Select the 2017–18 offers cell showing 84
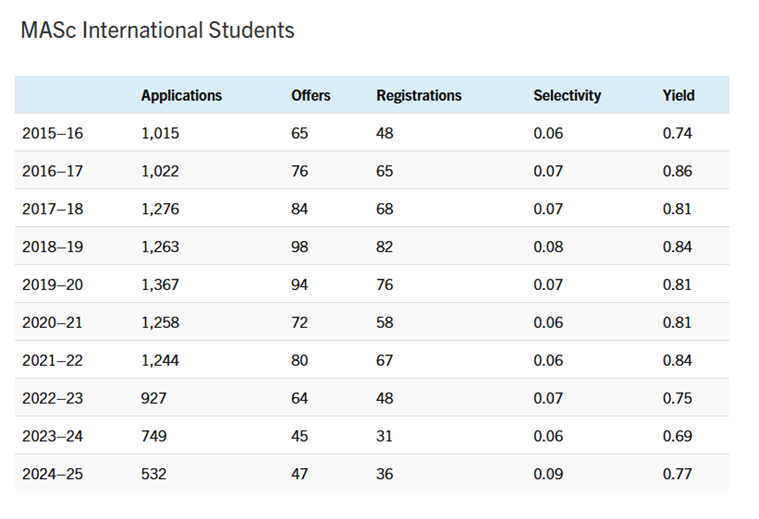 300,209
